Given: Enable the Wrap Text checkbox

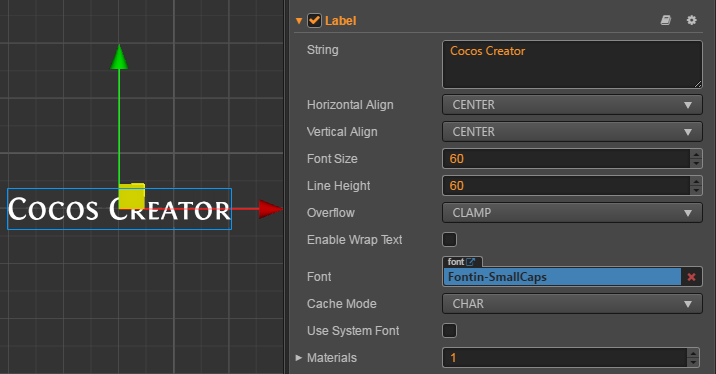Looking at the screenshot, I should 449,240.
